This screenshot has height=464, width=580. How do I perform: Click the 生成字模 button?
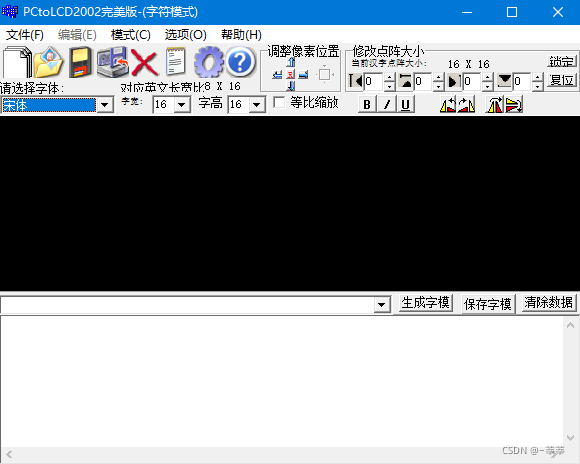pyautogui.click(x=425, y=303)
